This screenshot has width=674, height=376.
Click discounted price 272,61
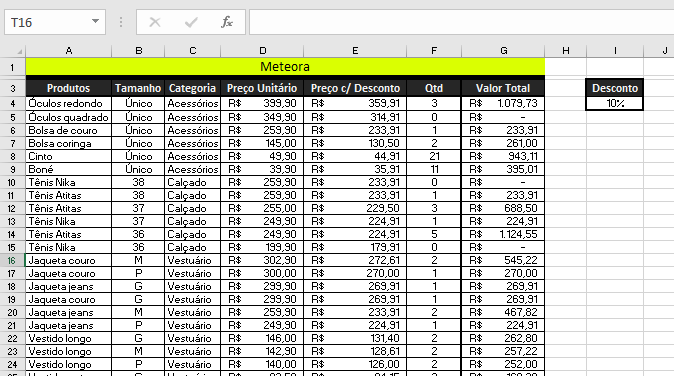point(355,260)
